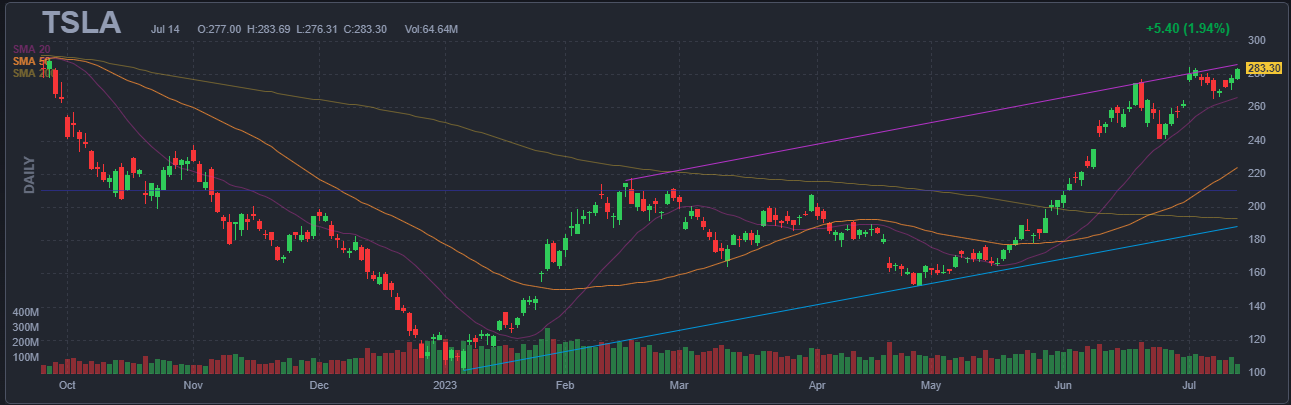The width and height of the screenshot is (1291, 405).
Task: Click the Vol:64.64M volume readout
Action: pyautogui.click(x=431, y=29)
